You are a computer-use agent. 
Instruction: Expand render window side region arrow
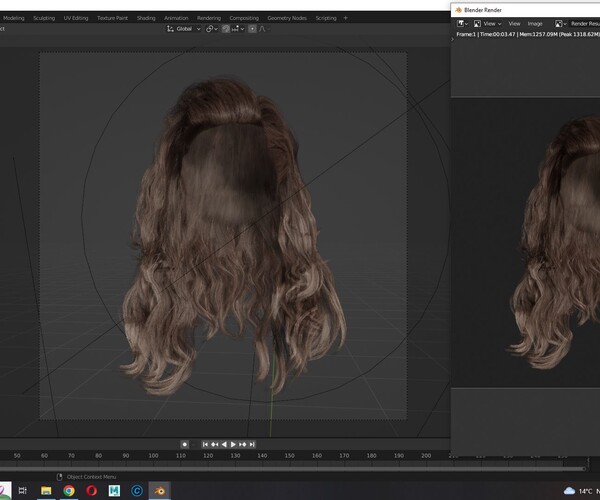click(x=453, y=39)
